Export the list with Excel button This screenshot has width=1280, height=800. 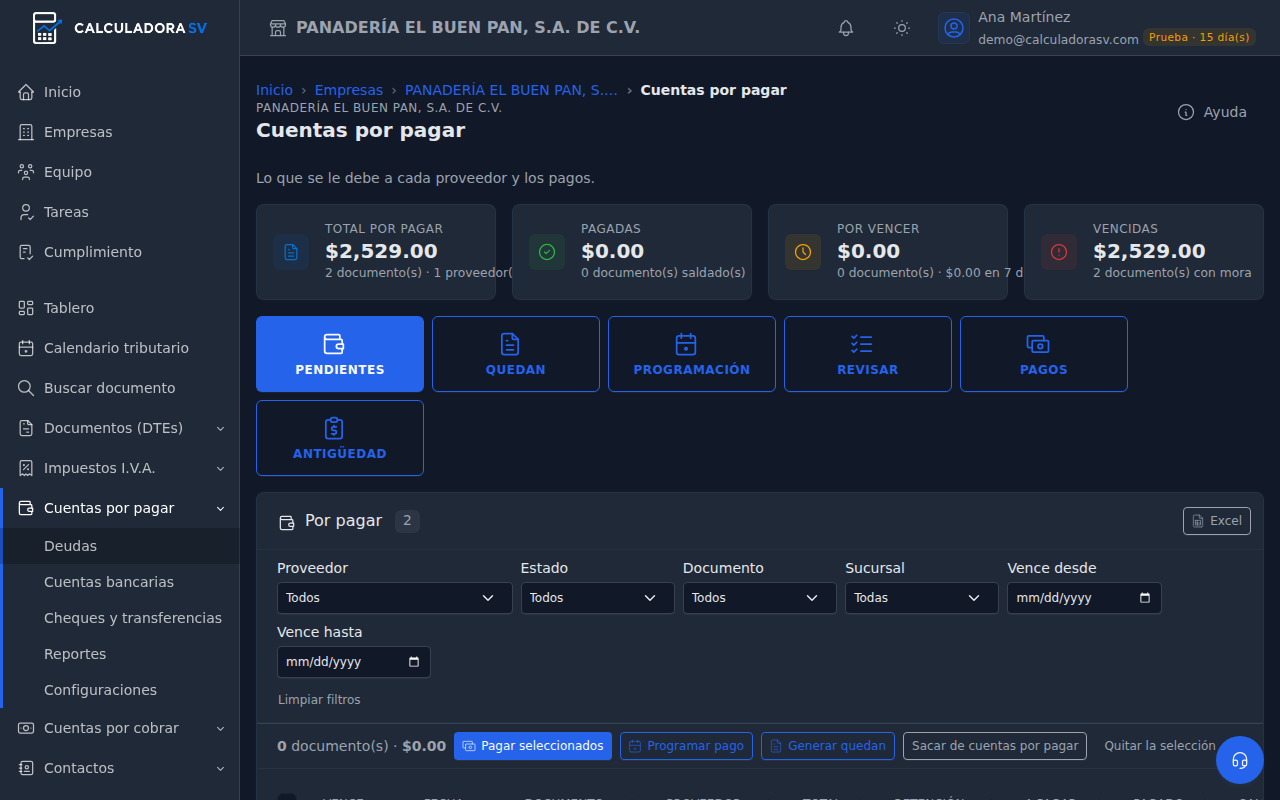[1217, 521]
